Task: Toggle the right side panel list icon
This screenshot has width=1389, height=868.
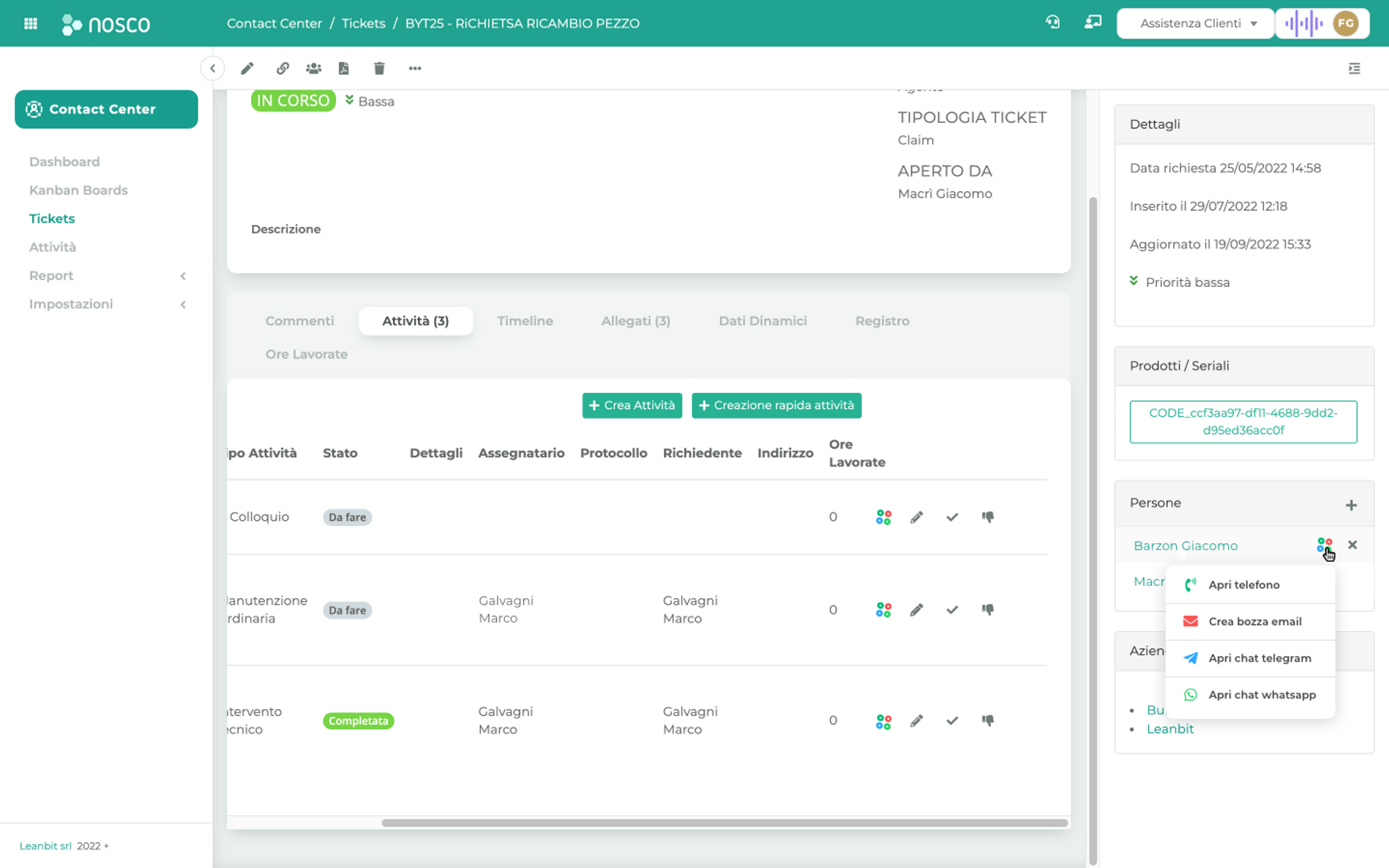Action: pyautogui.click(x=1354, y=68)
